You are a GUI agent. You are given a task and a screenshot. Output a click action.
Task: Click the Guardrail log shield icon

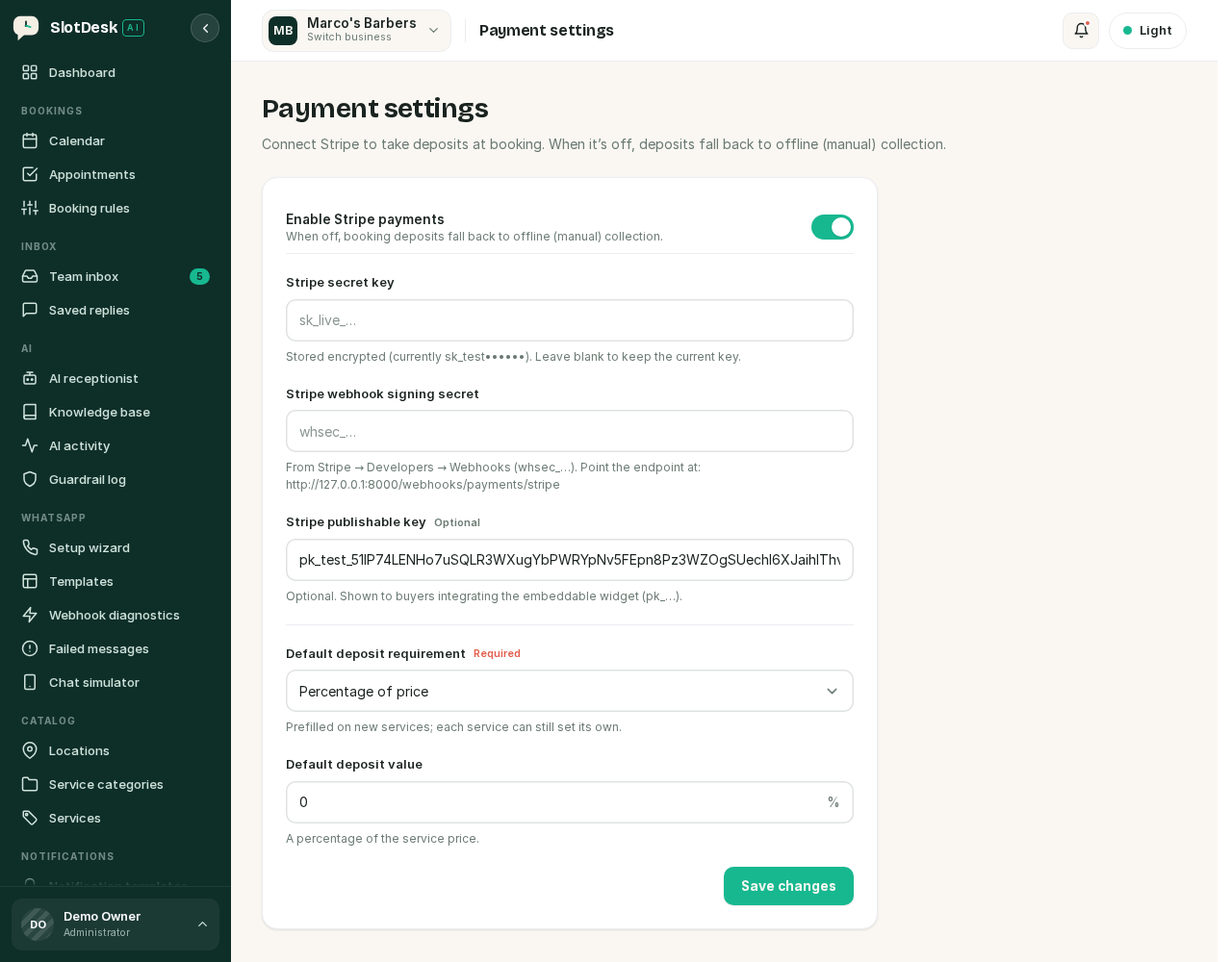(30, 479)
